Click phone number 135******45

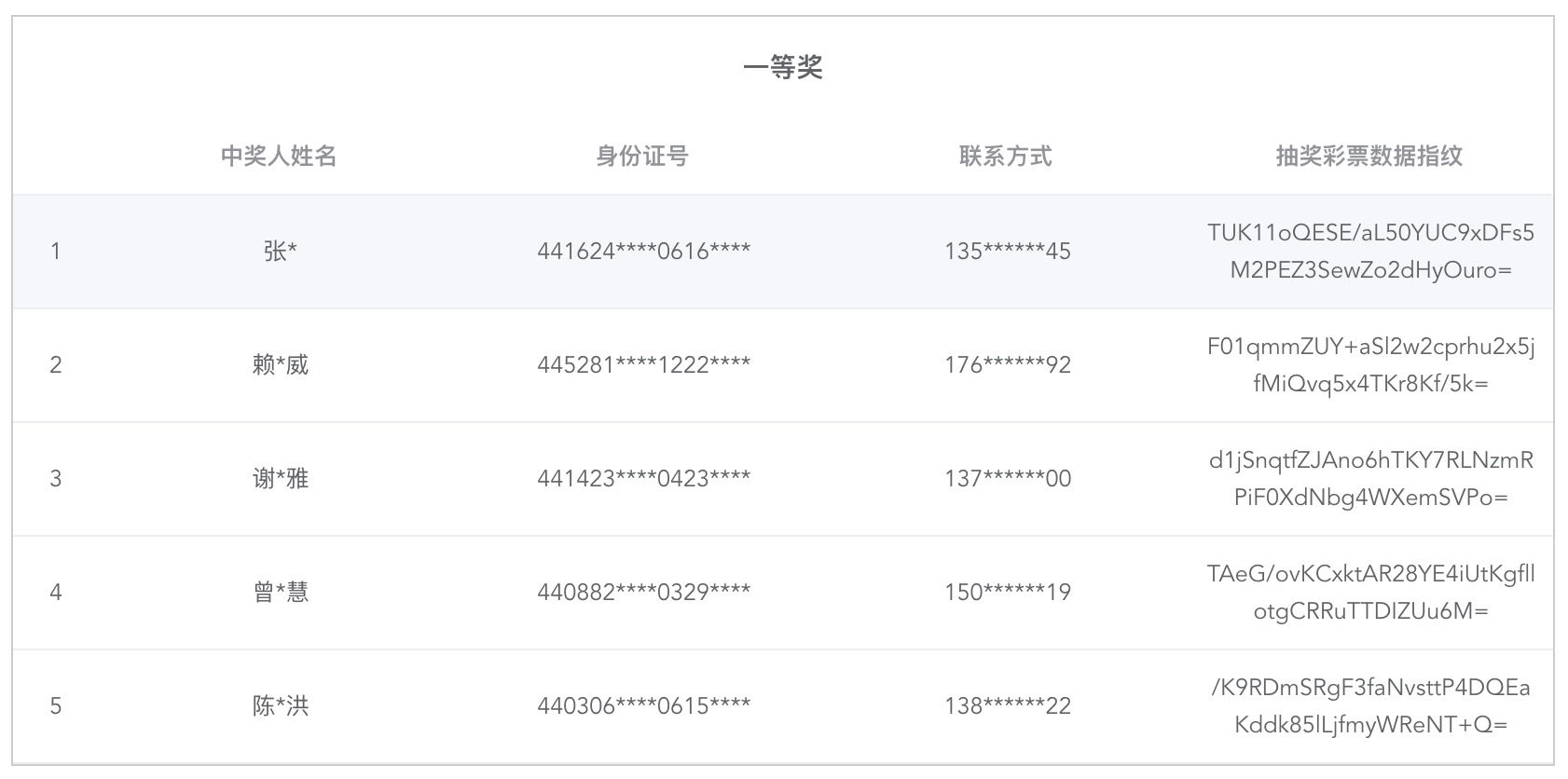(x=1007, y=251)
